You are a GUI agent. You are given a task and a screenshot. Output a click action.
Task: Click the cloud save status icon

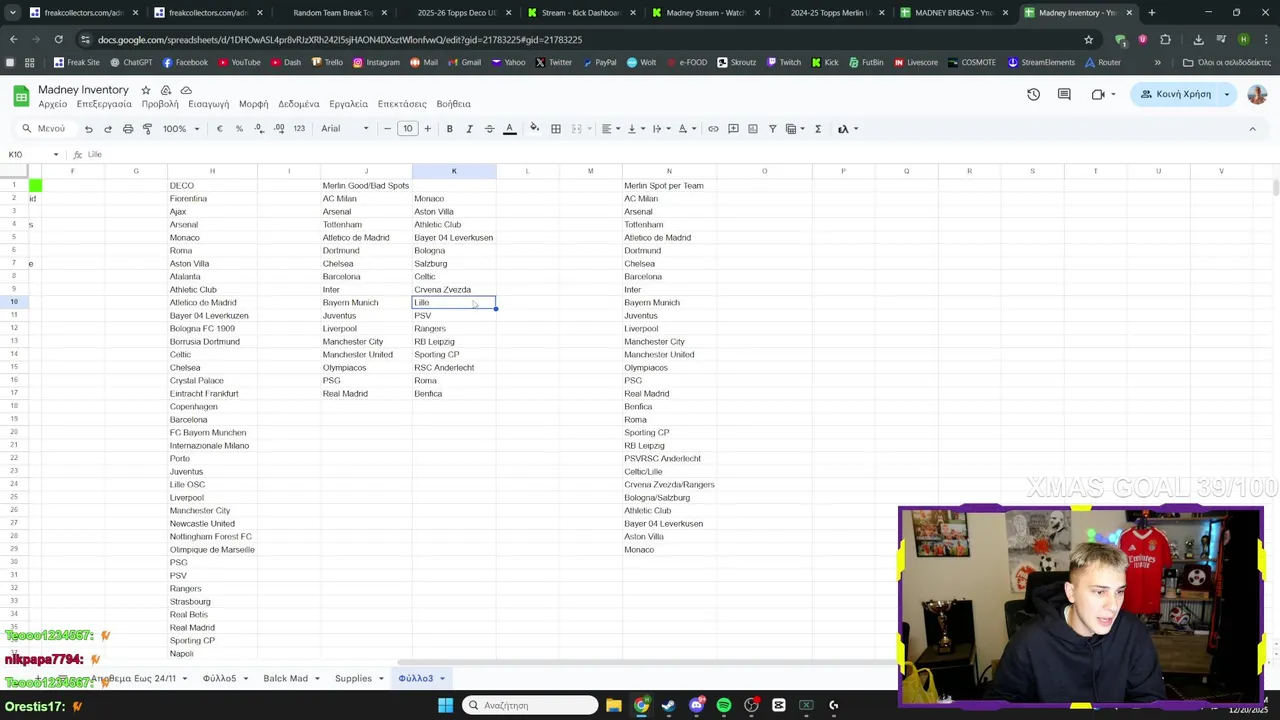[x=186, y=90]
